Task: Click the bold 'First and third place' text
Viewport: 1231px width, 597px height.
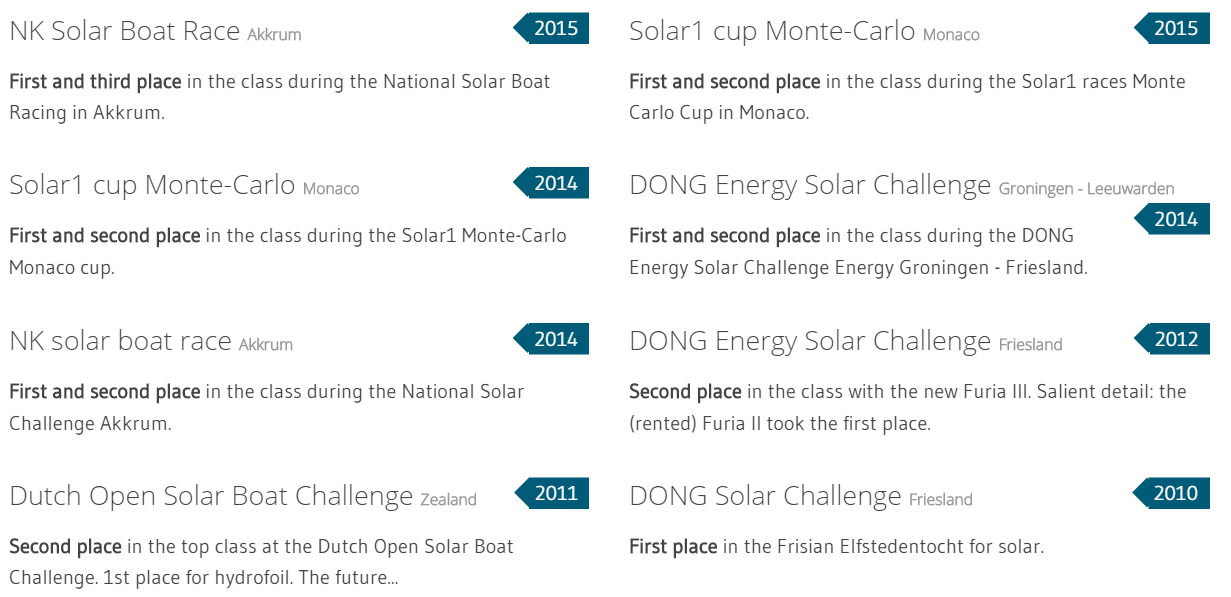Action: [x=95, y=82]
